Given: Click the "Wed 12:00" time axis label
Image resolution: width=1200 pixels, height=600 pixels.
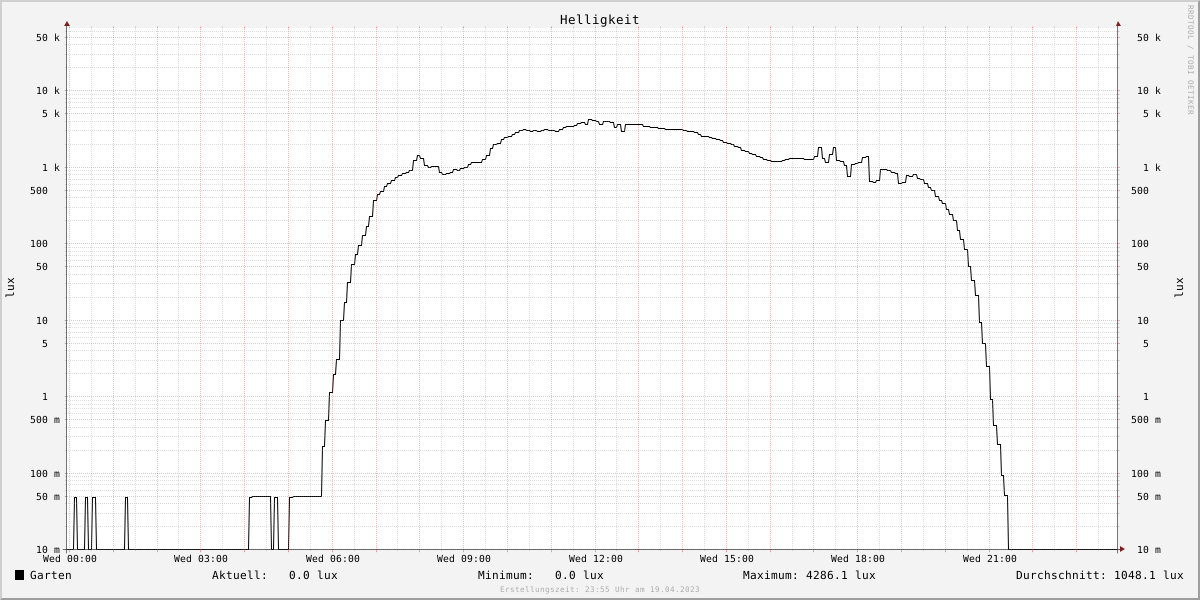Looking at the screenshot, I should click(596, 559).
